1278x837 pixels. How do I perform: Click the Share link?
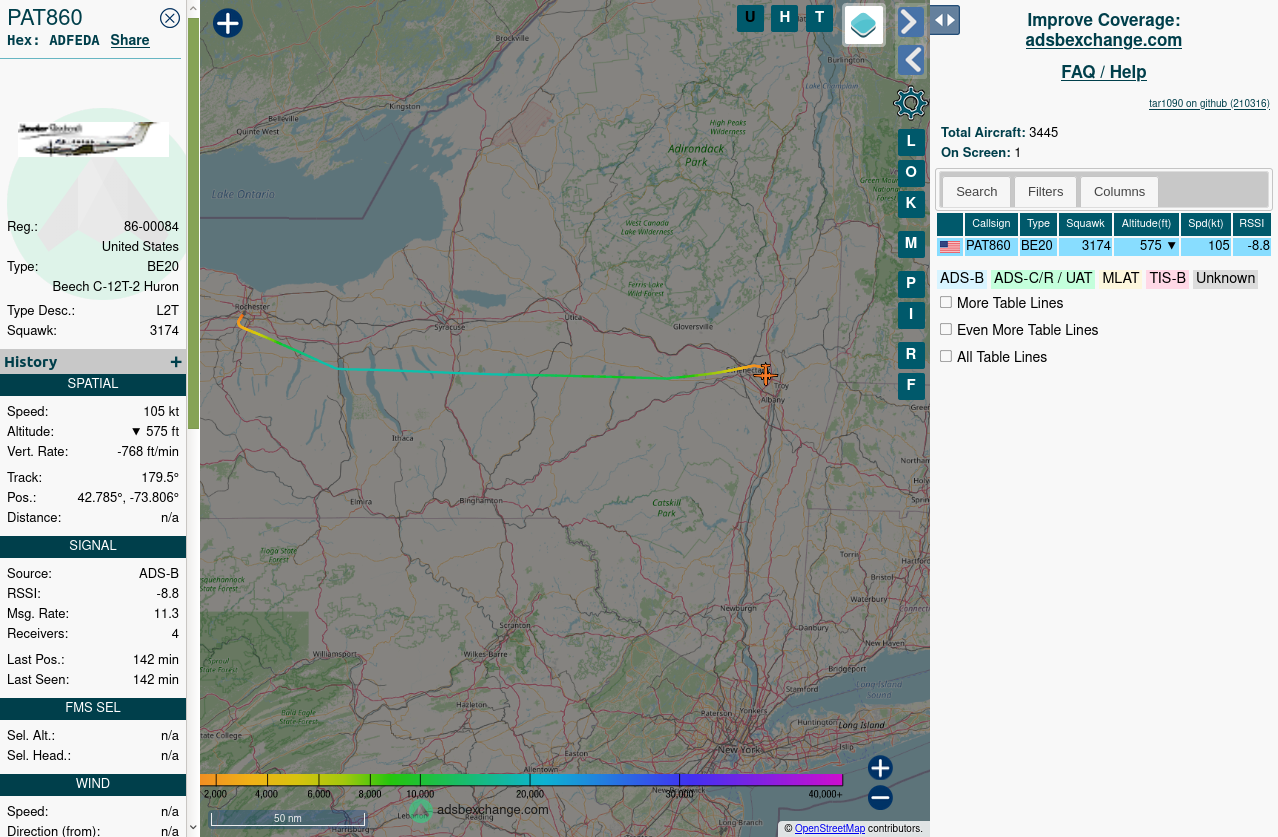[130, 40]
